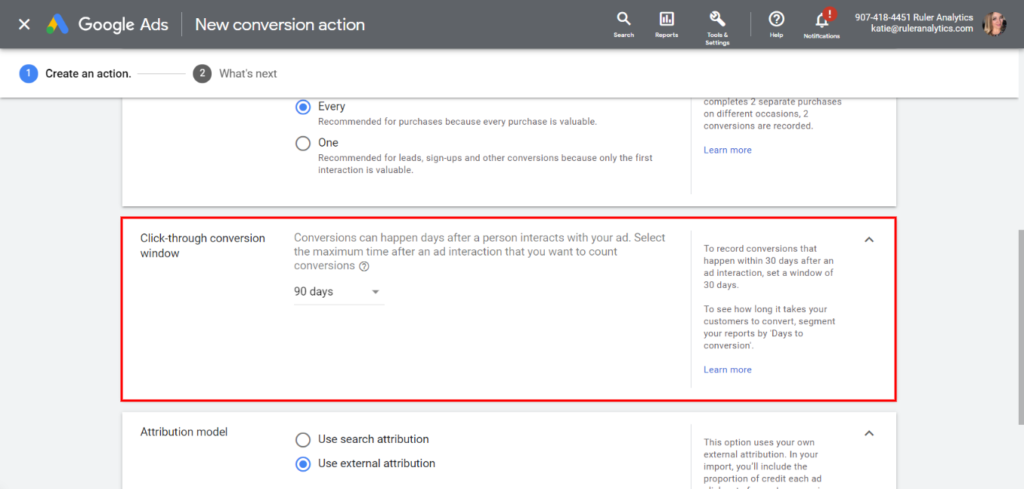Viewport: 1024px width, 489px height.
Task: Open the '90 days' conversion window dropdown
Action: tap(337, 292)
